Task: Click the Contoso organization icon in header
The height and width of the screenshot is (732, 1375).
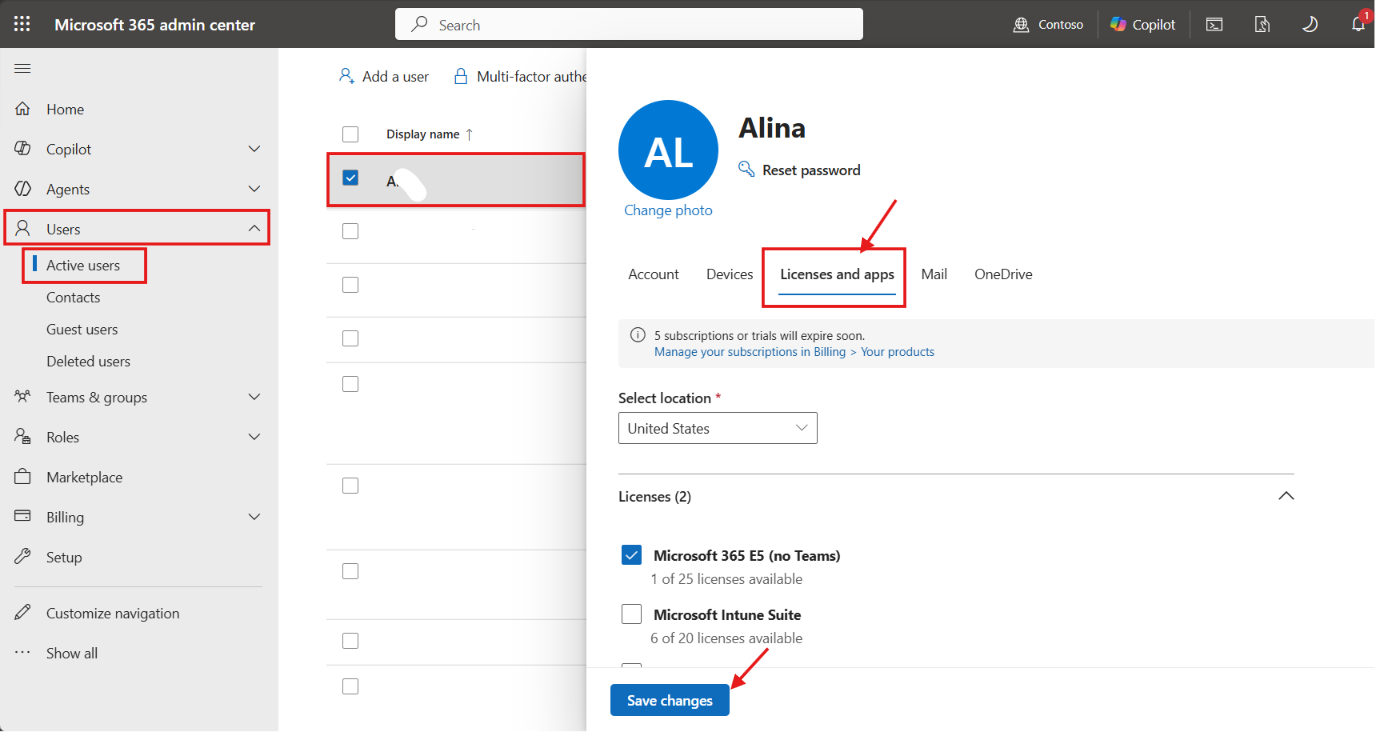Action: click(x=1021, y=25)
